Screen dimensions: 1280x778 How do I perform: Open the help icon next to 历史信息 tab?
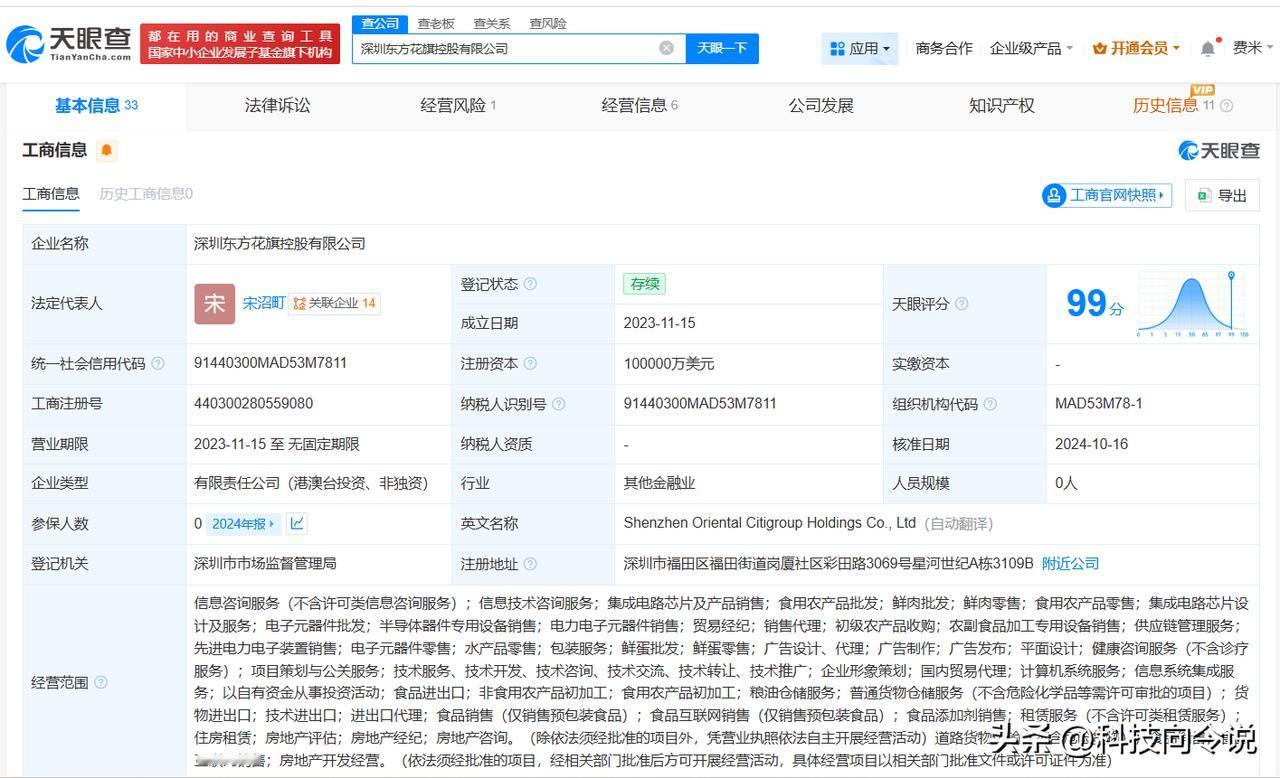click(1227, 106)
